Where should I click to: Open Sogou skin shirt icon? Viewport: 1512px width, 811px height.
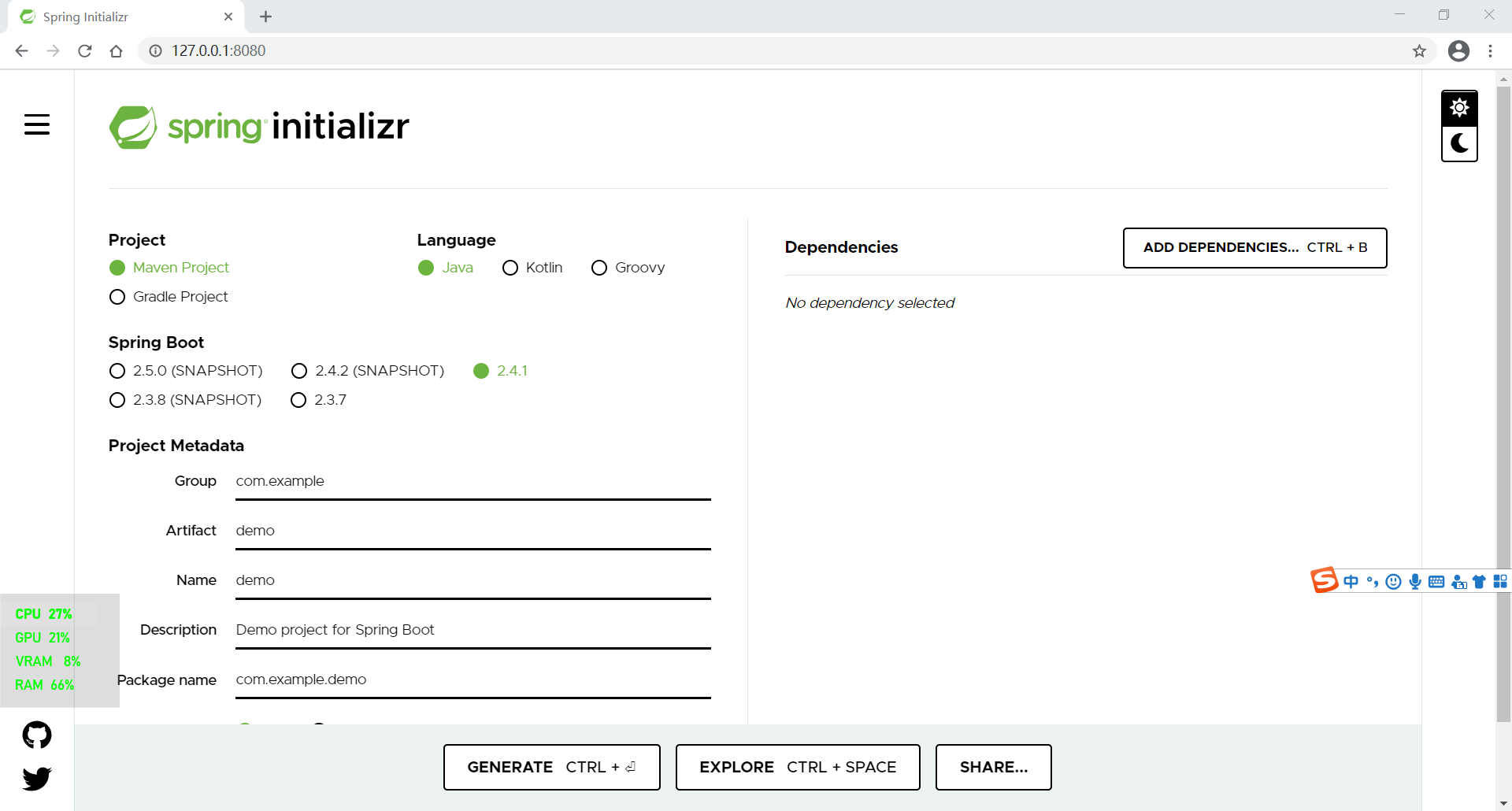pos(1479,582)
